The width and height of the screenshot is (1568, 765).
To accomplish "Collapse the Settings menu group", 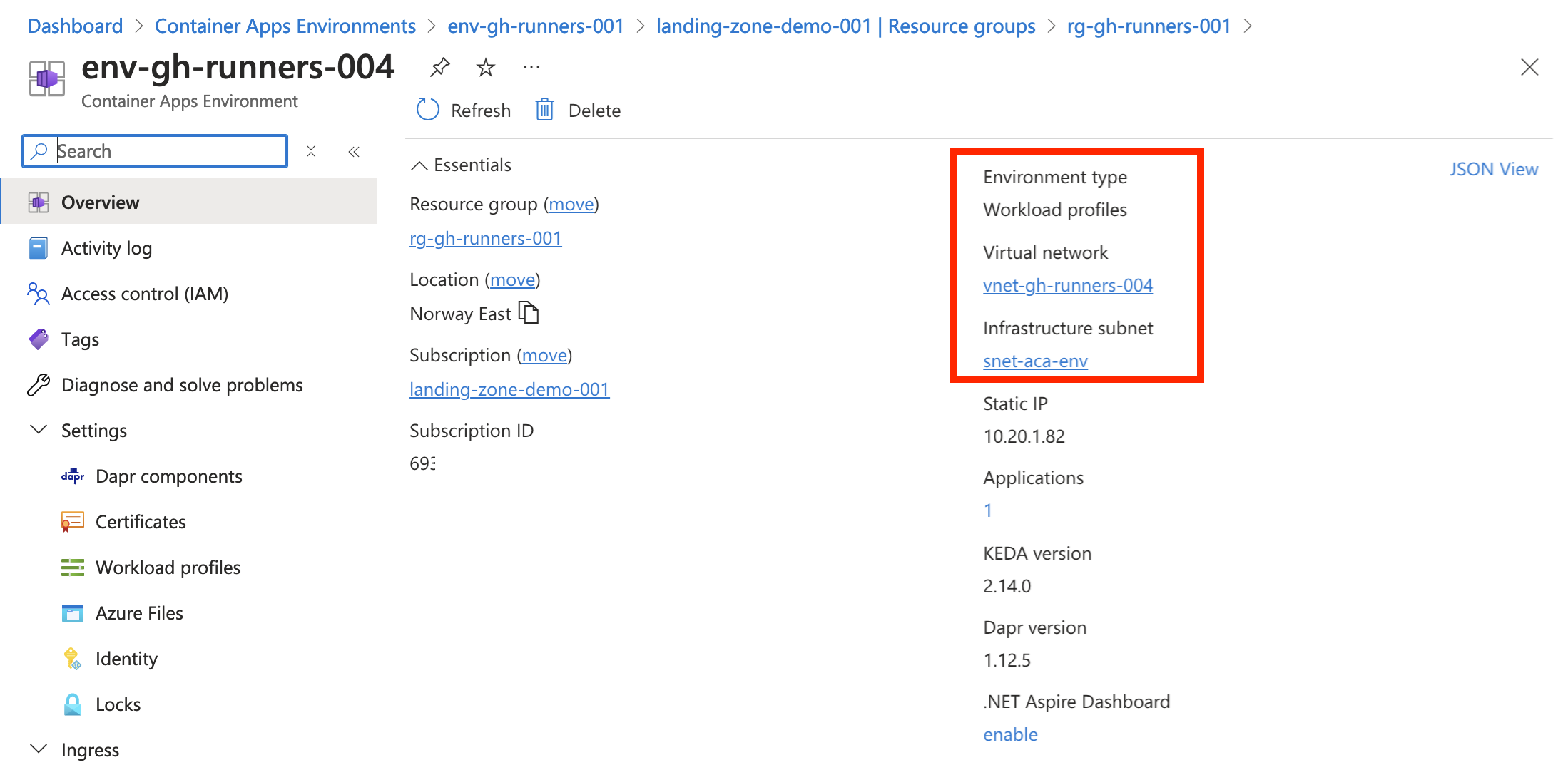I will click(39, 430).
